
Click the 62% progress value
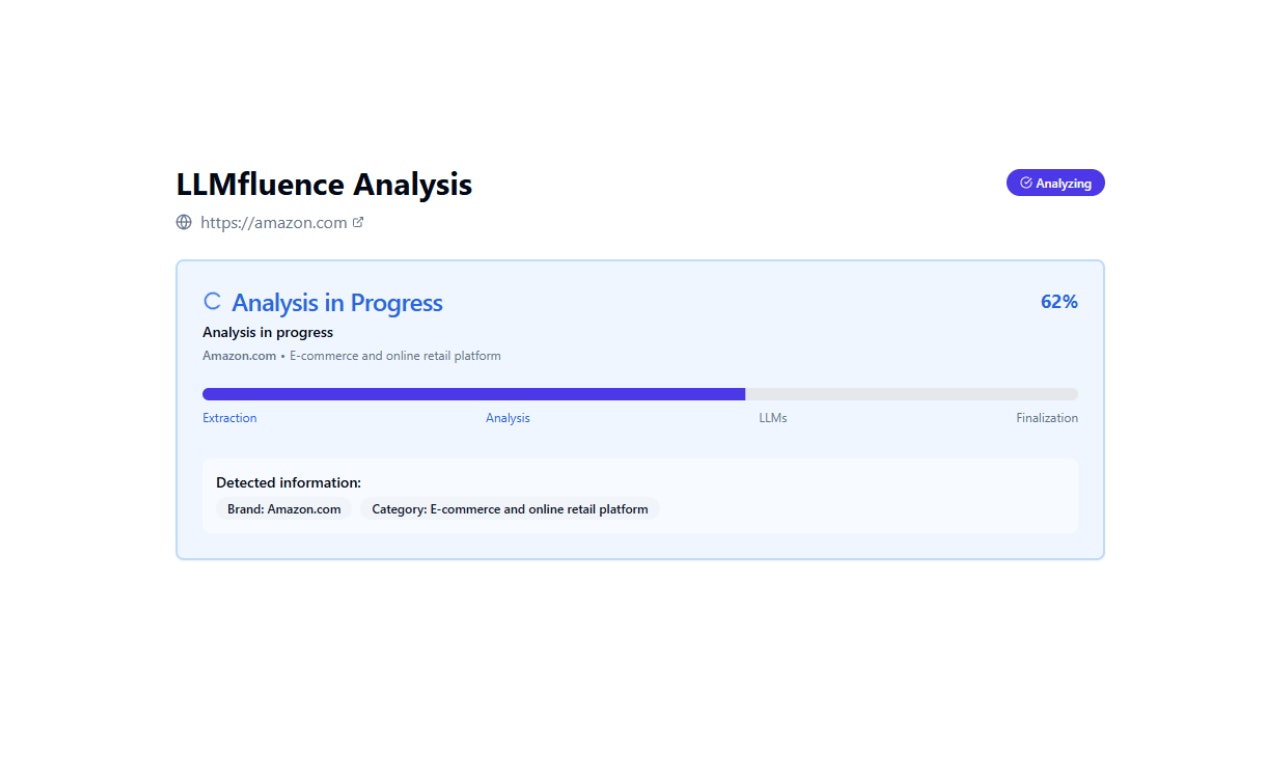click(1059, 302)
